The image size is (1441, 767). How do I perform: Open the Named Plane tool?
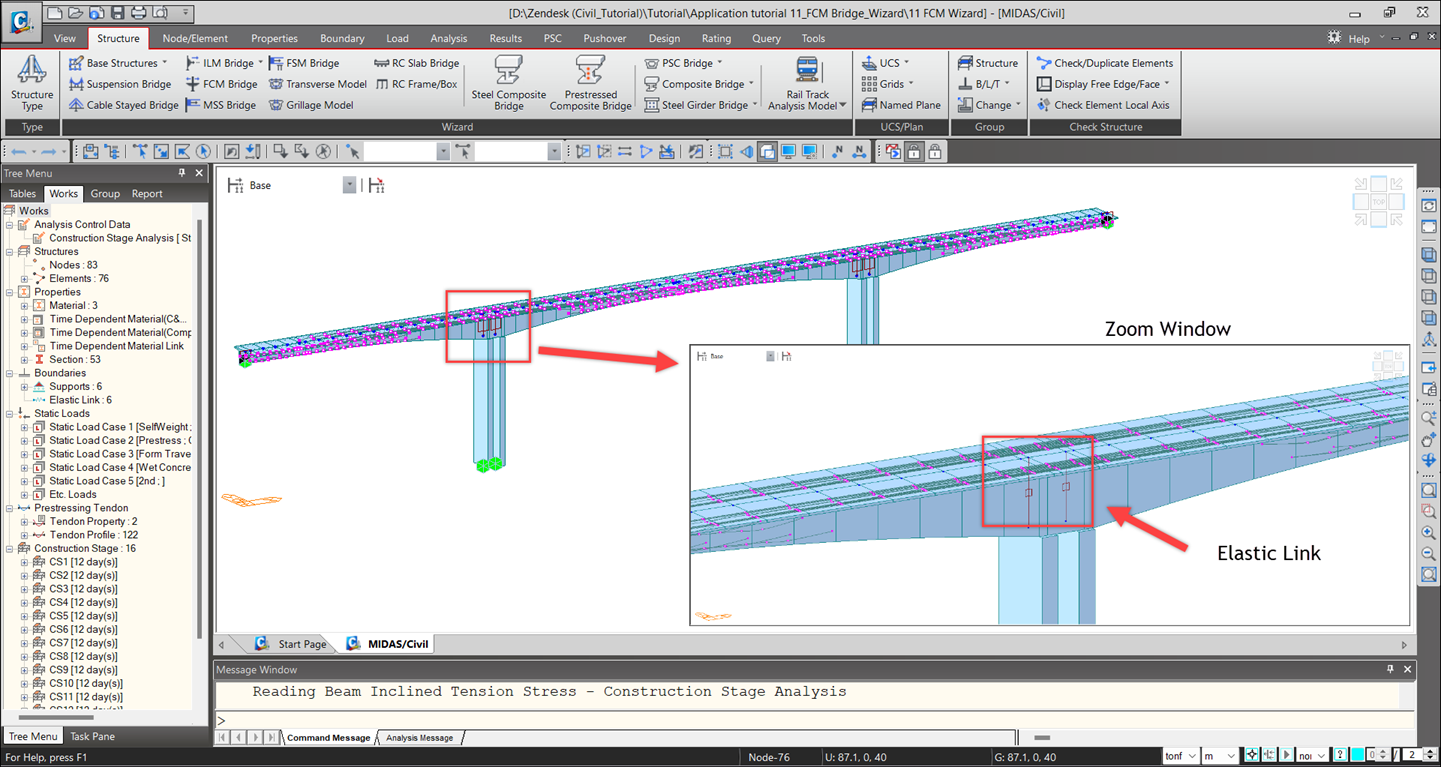tap(900, 105)
